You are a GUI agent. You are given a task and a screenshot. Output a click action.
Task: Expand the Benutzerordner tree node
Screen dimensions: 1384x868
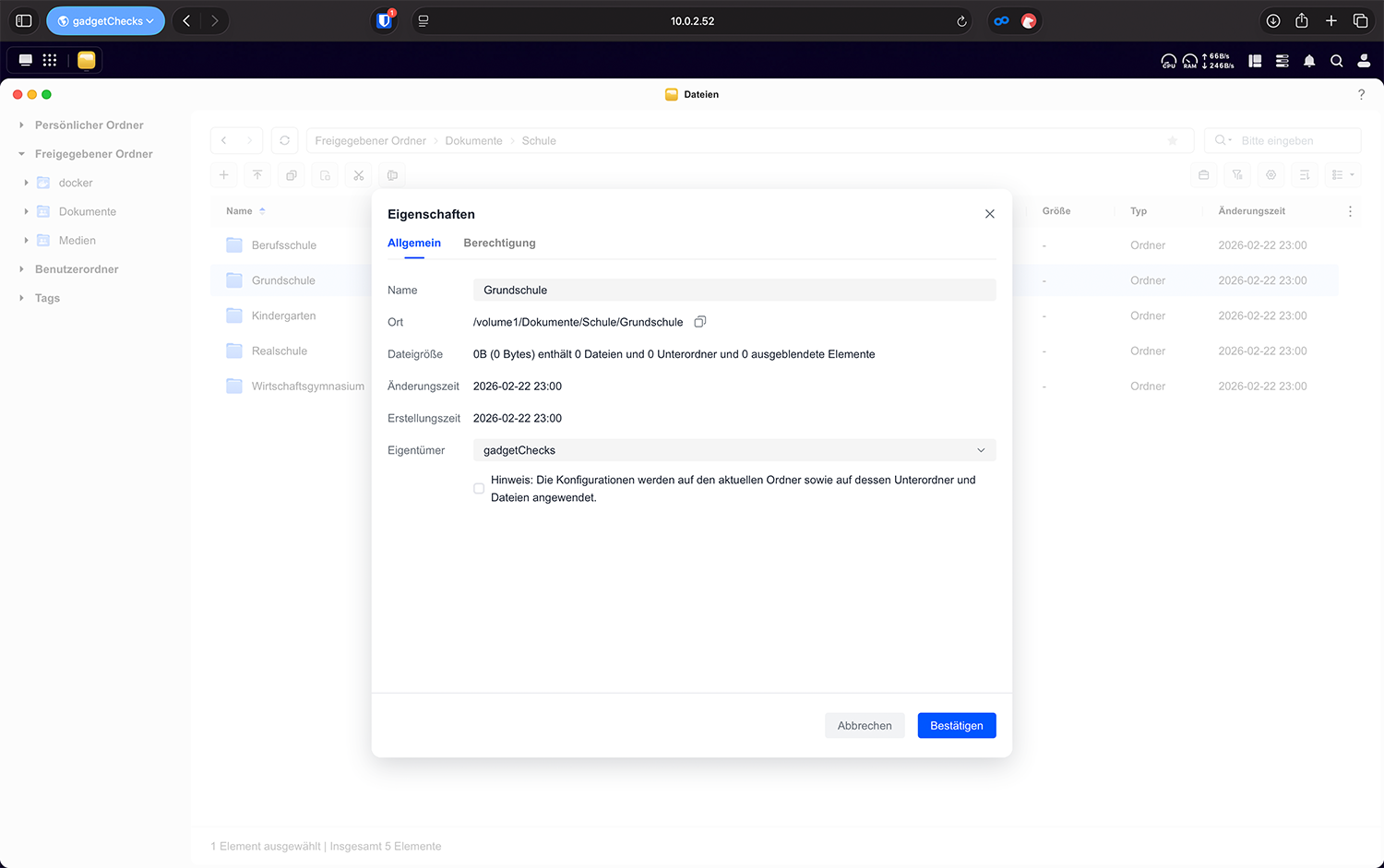[21, 269]
